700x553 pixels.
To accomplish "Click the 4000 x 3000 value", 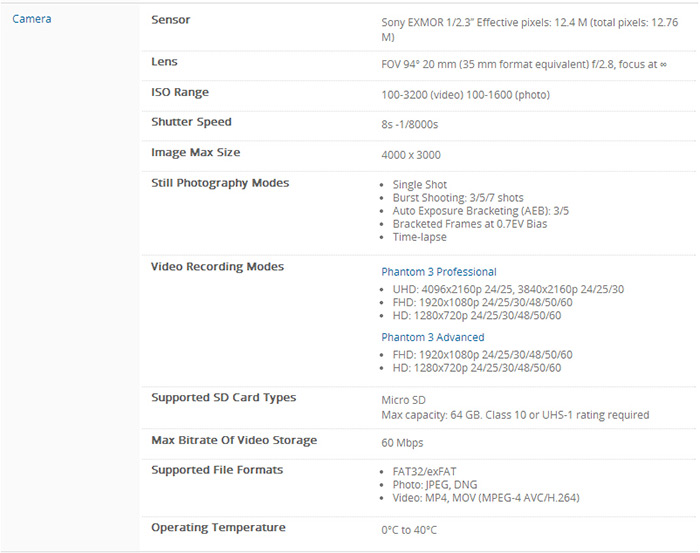I will (411, 156).
